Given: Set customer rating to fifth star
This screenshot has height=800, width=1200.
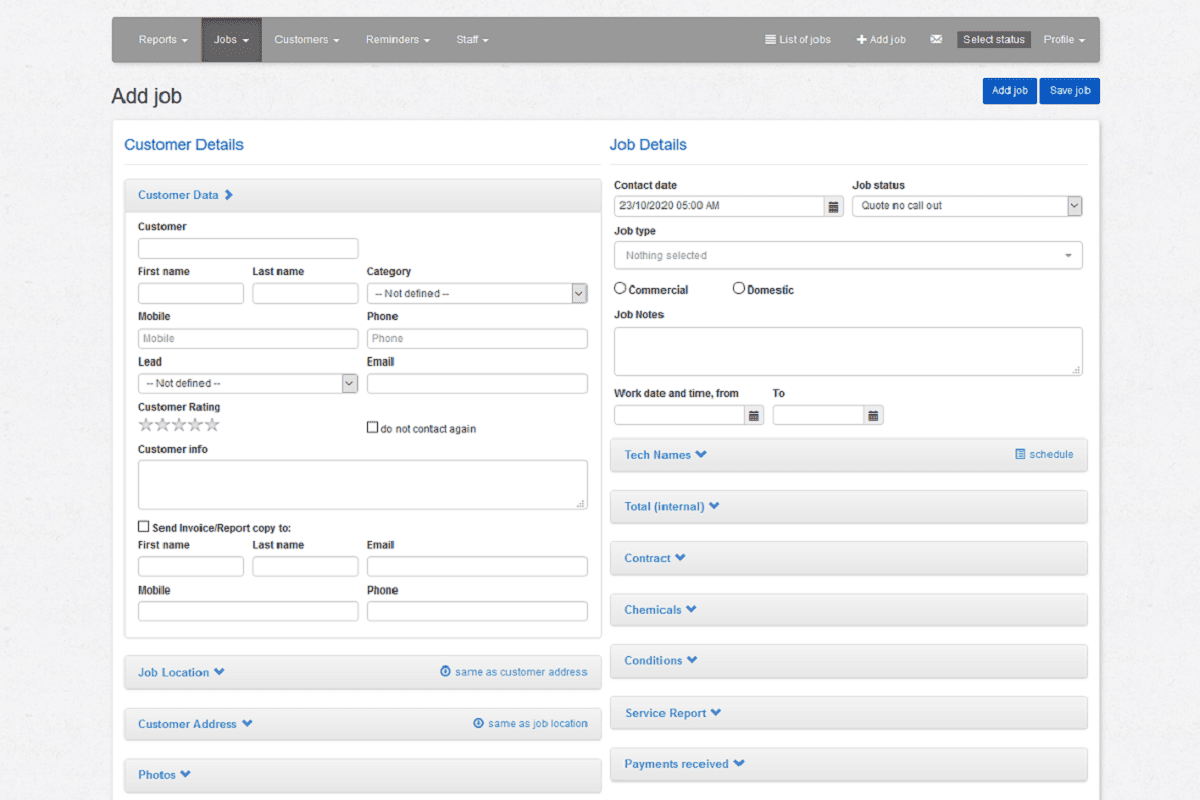Looking at the screenshot, I should (x=212, y=425).
